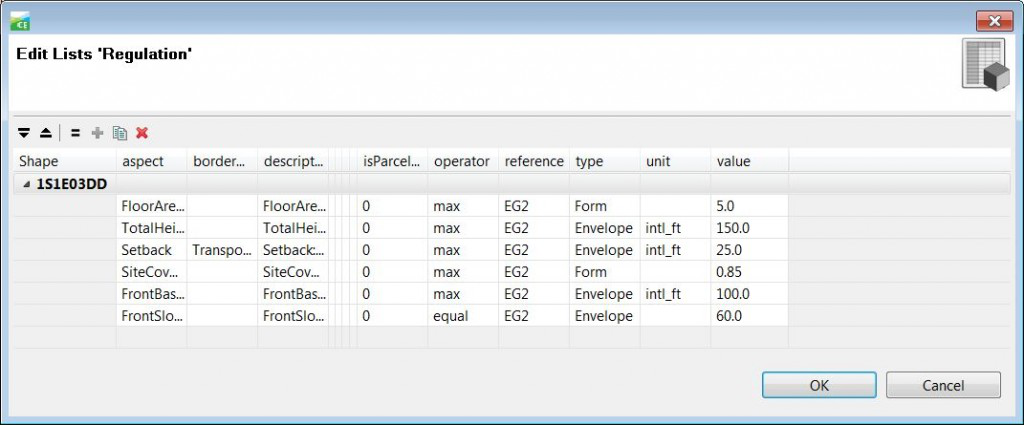Screen dimensions: 1024x425
Task: Click the CityEngine icon in the title bar
Action: (20, 22)
